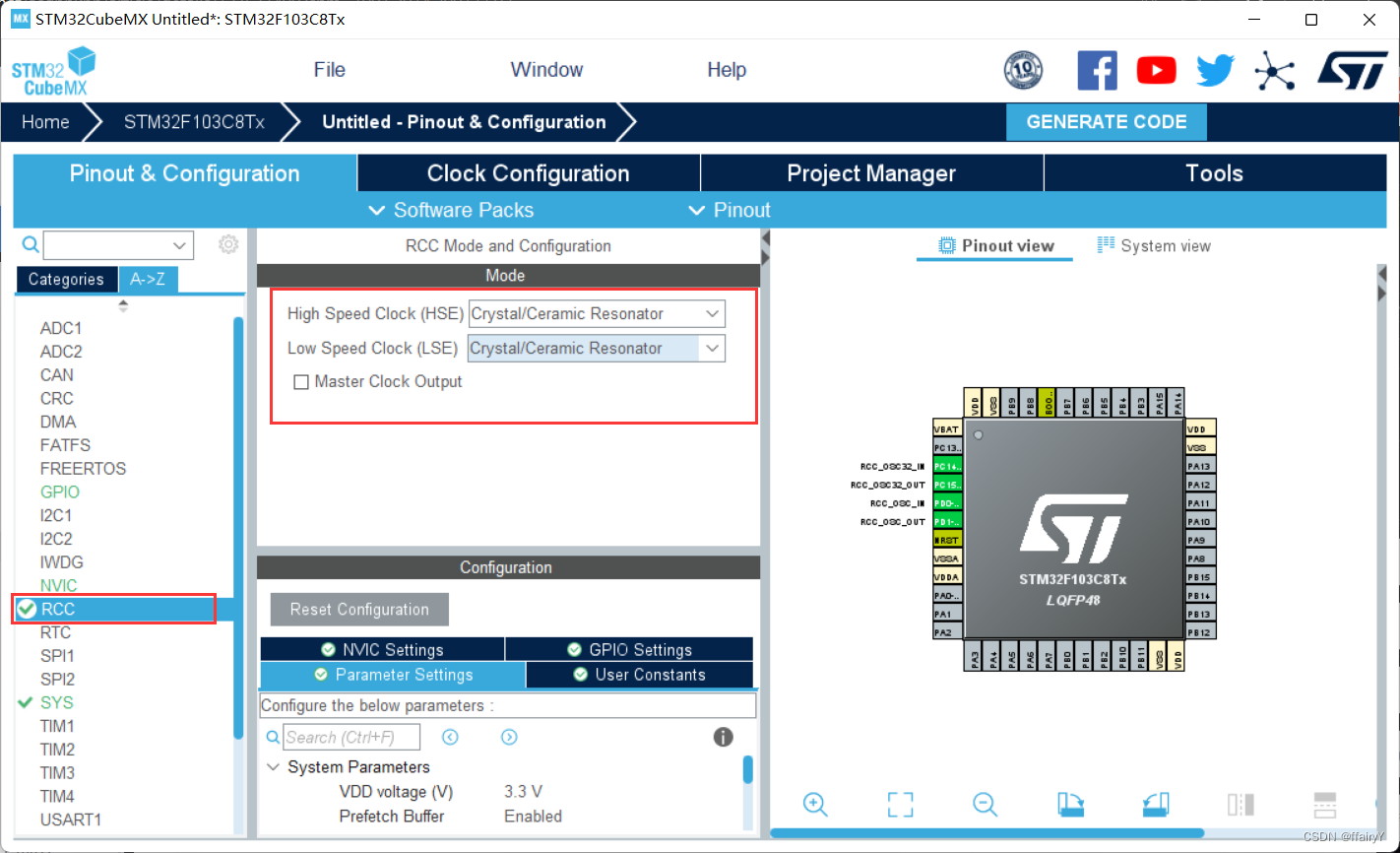Go to the Home breadcrumb
The height and width of the screenshot is (853, 1400).
coord(45,122)
